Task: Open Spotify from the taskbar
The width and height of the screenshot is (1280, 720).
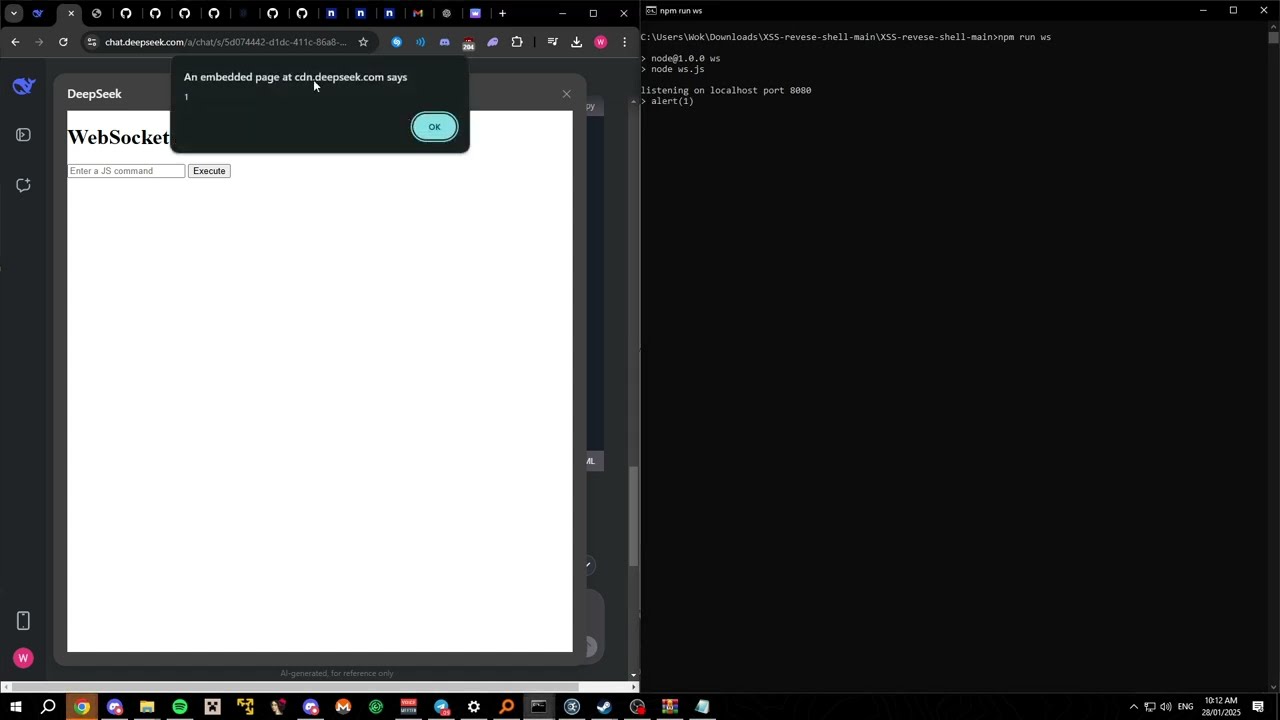Action: 180,707
